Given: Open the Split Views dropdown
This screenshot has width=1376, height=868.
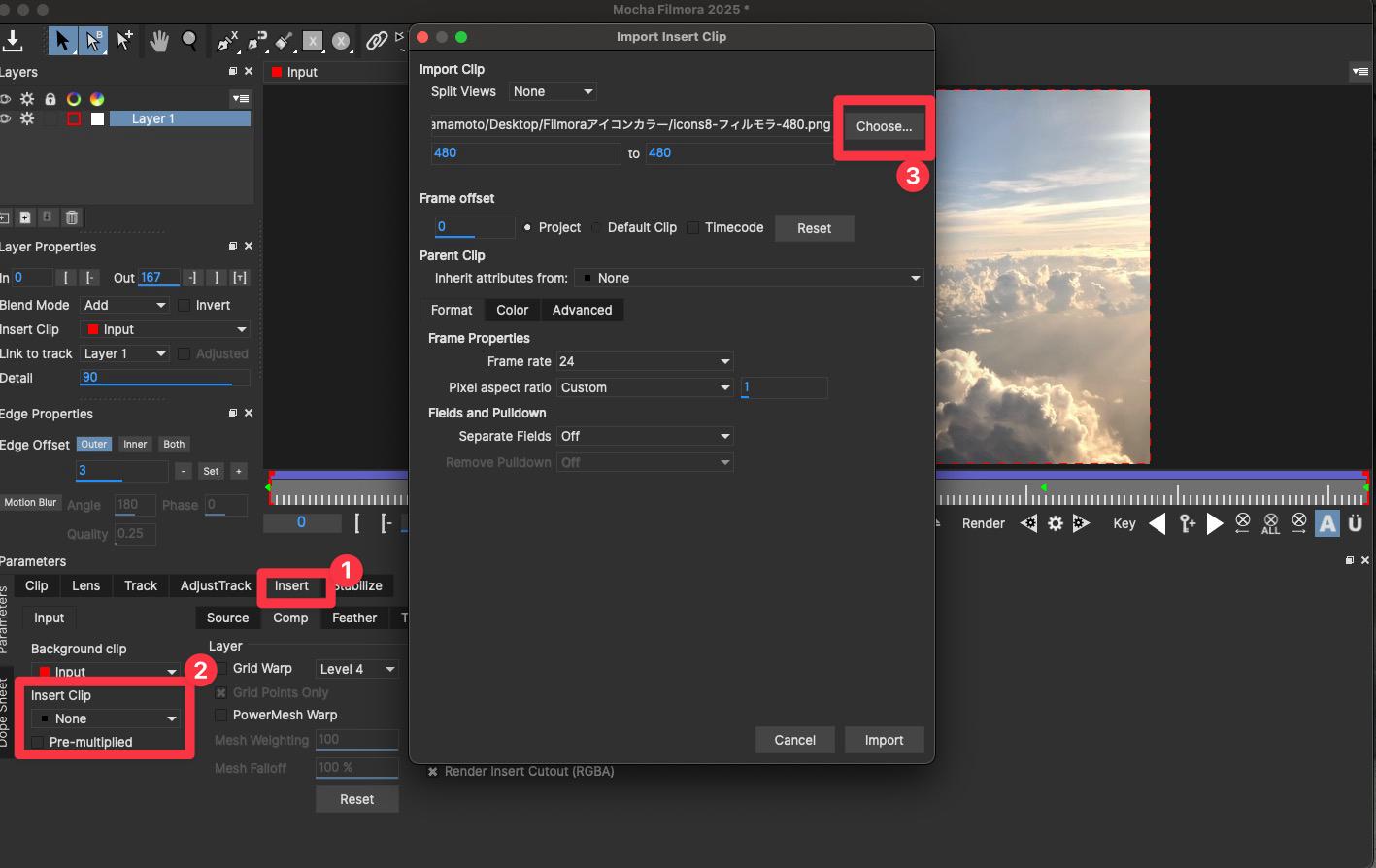Looking at the screenshot, I should [x=553, y=91].
